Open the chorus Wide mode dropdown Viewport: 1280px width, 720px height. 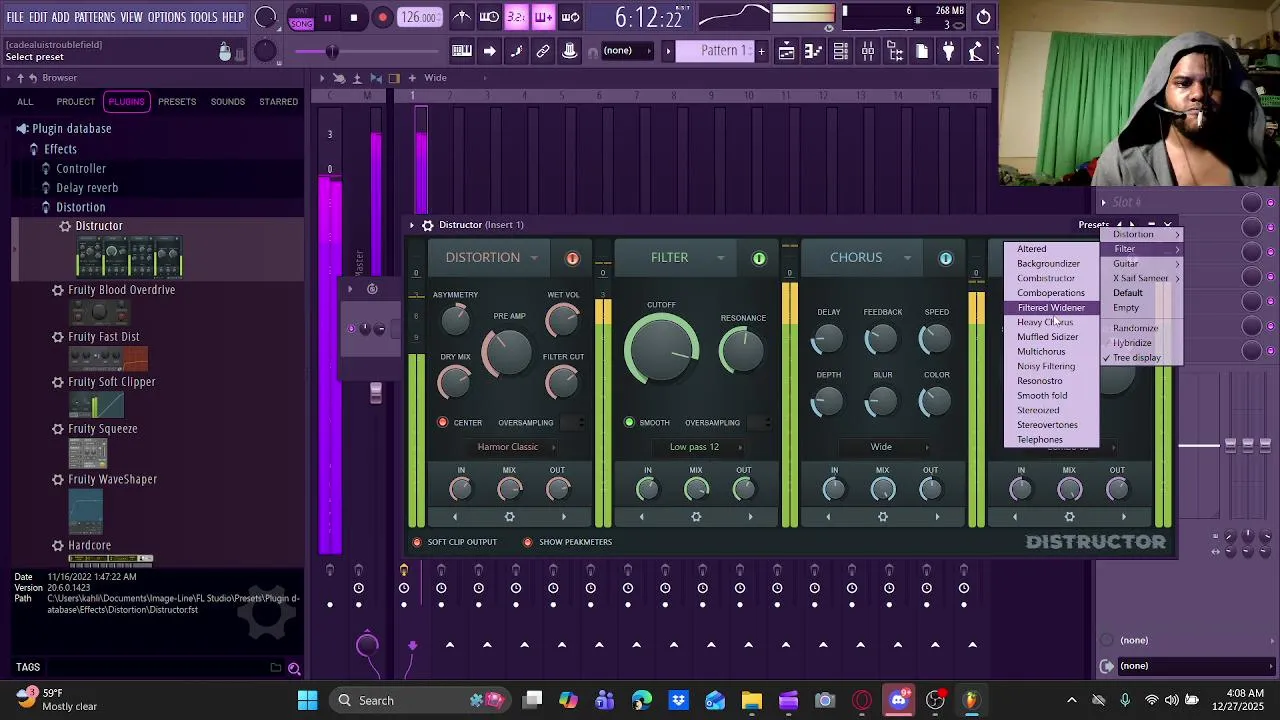[x=887, y=447]
